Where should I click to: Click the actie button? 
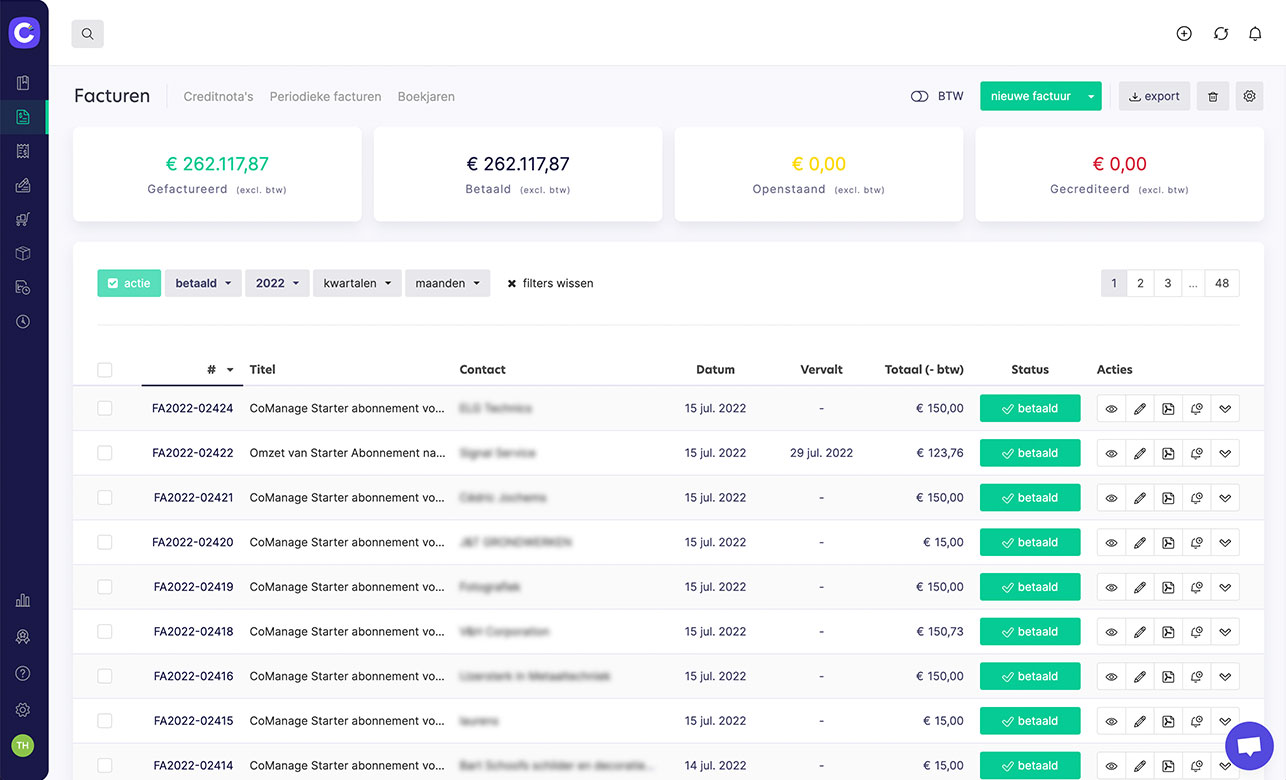click(x=129, y=283)
